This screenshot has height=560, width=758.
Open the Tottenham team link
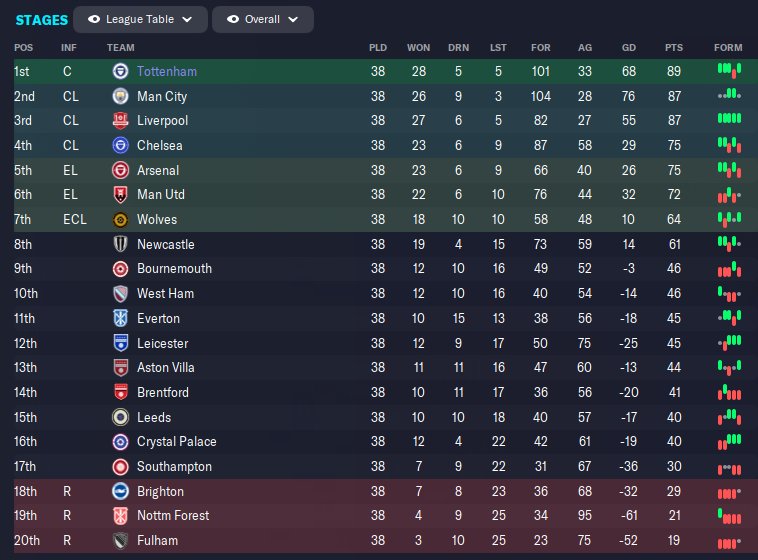click(167, 71)
